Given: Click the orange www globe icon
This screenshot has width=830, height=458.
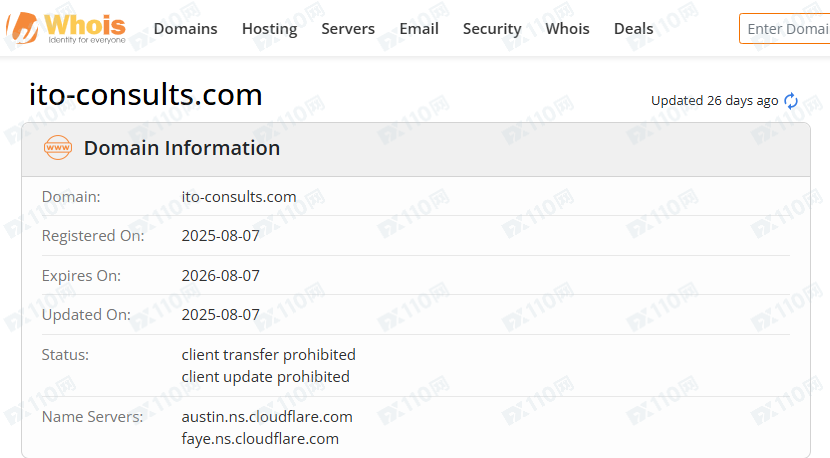Looking at the screenshot, I should point(58,148).
